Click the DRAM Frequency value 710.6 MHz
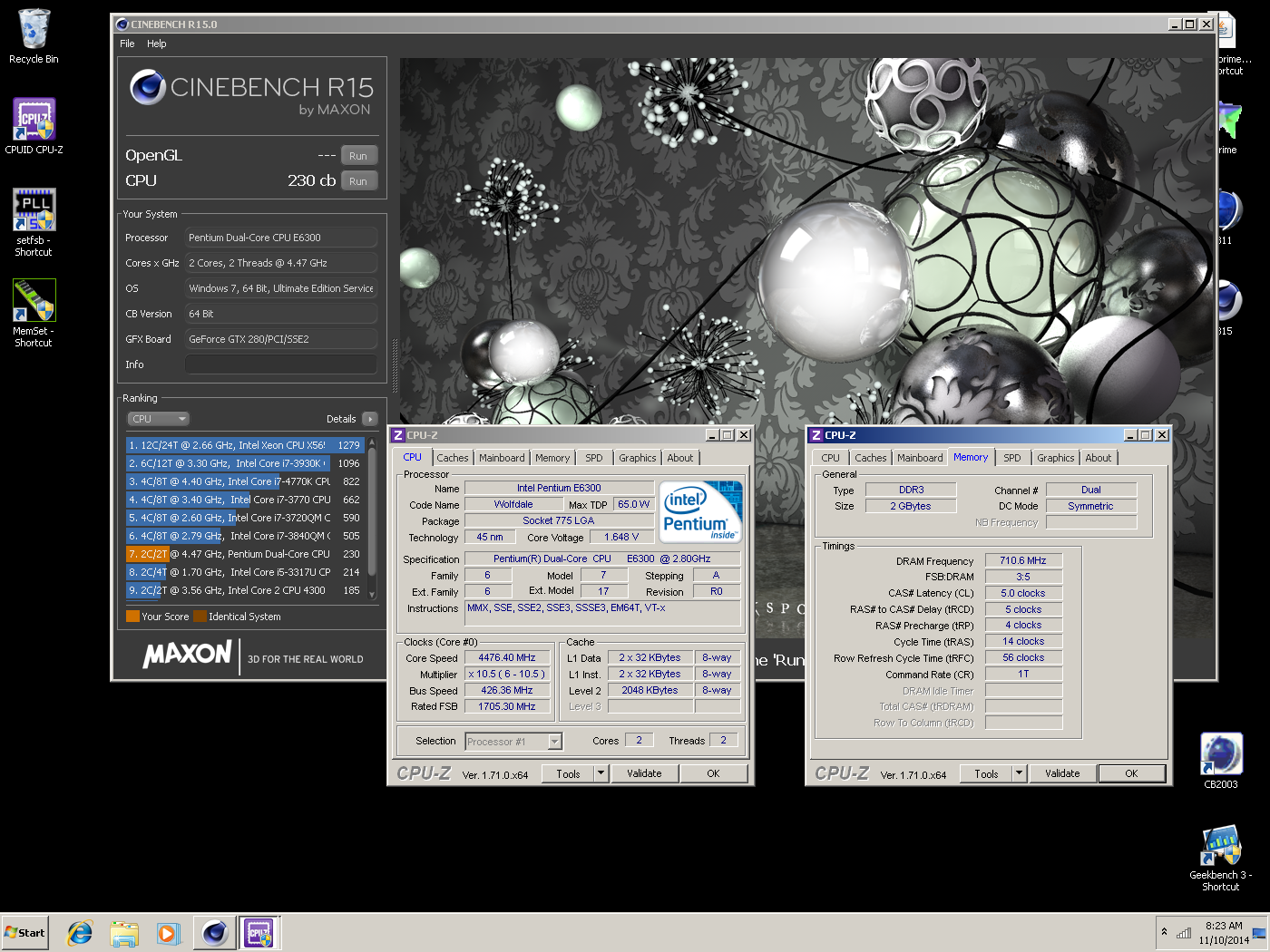The height and width of the screenshot is (952, 1270). click(x=1023, y=560)
